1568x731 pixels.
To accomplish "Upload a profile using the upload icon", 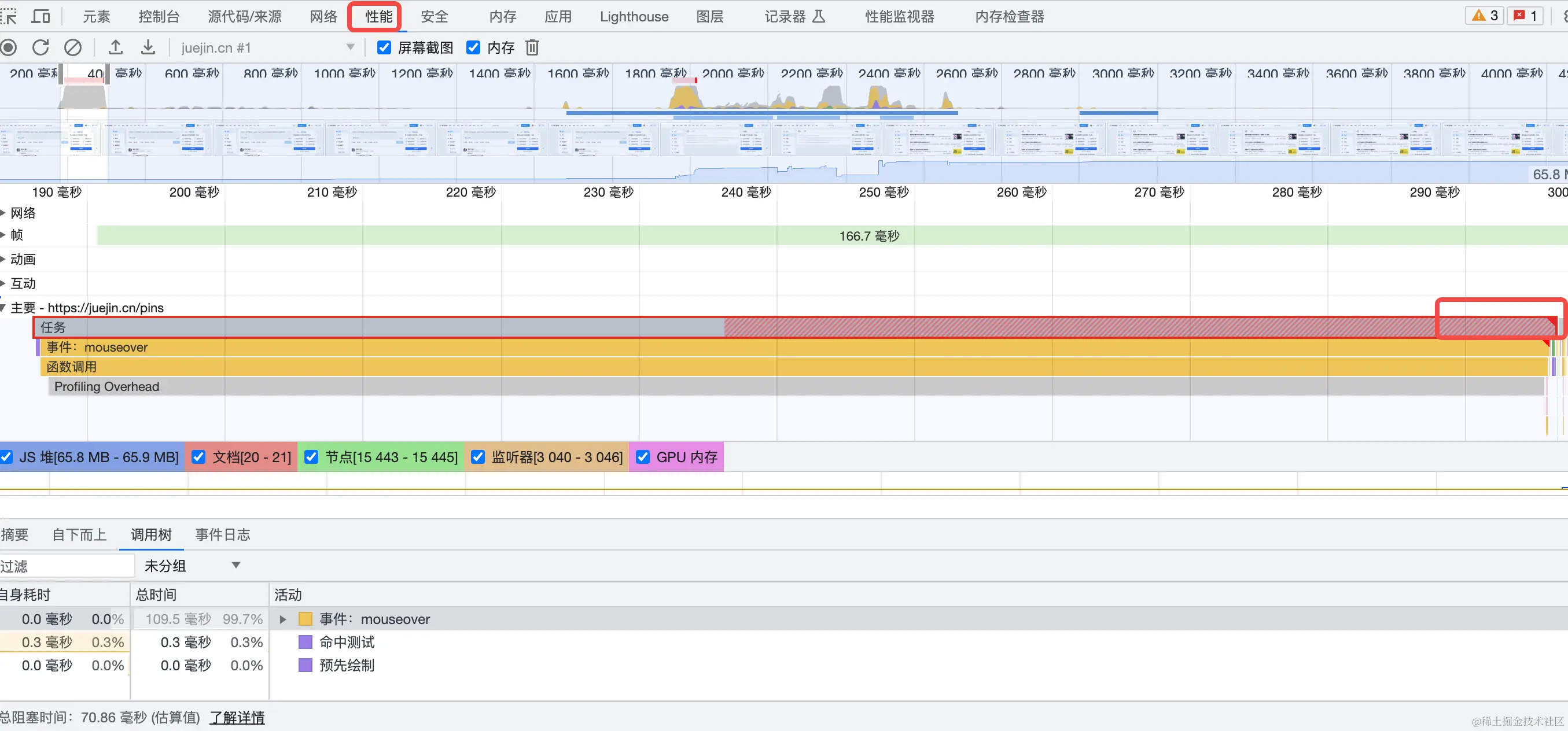I will click(116, 47).
